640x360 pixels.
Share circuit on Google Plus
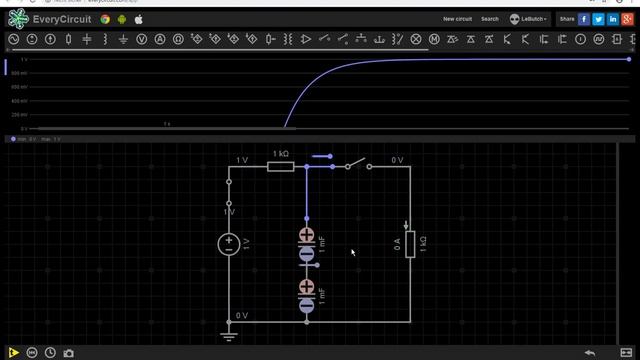(627, 19)
